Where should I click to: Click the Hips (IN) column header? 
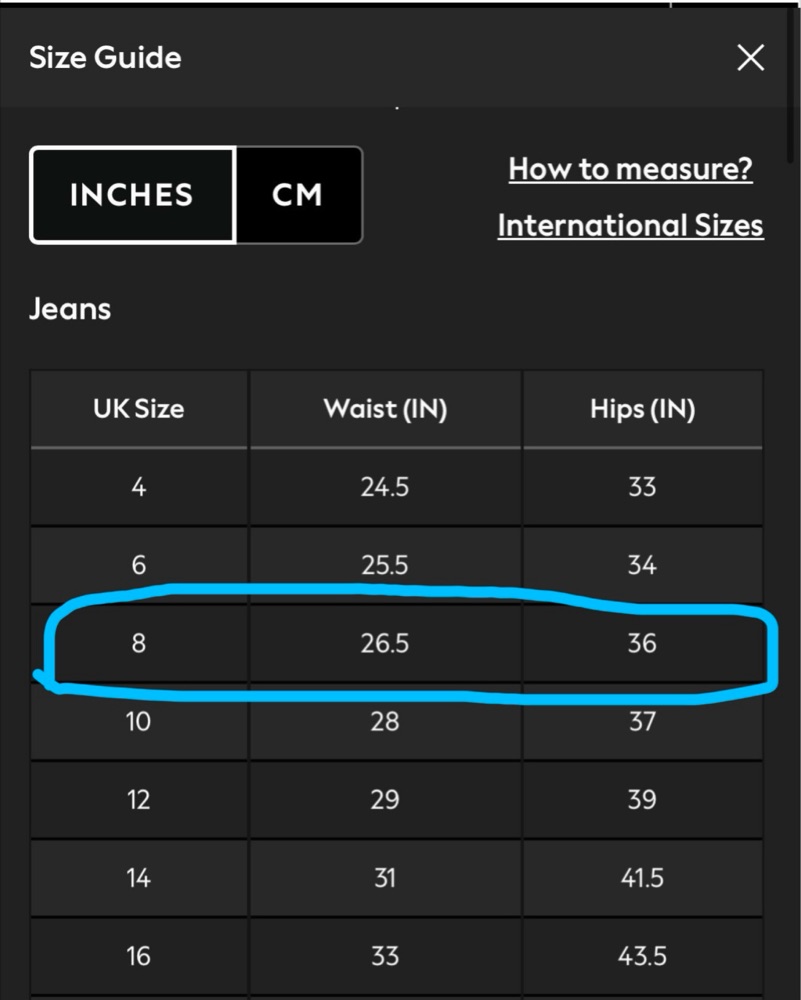pos(642,409)
